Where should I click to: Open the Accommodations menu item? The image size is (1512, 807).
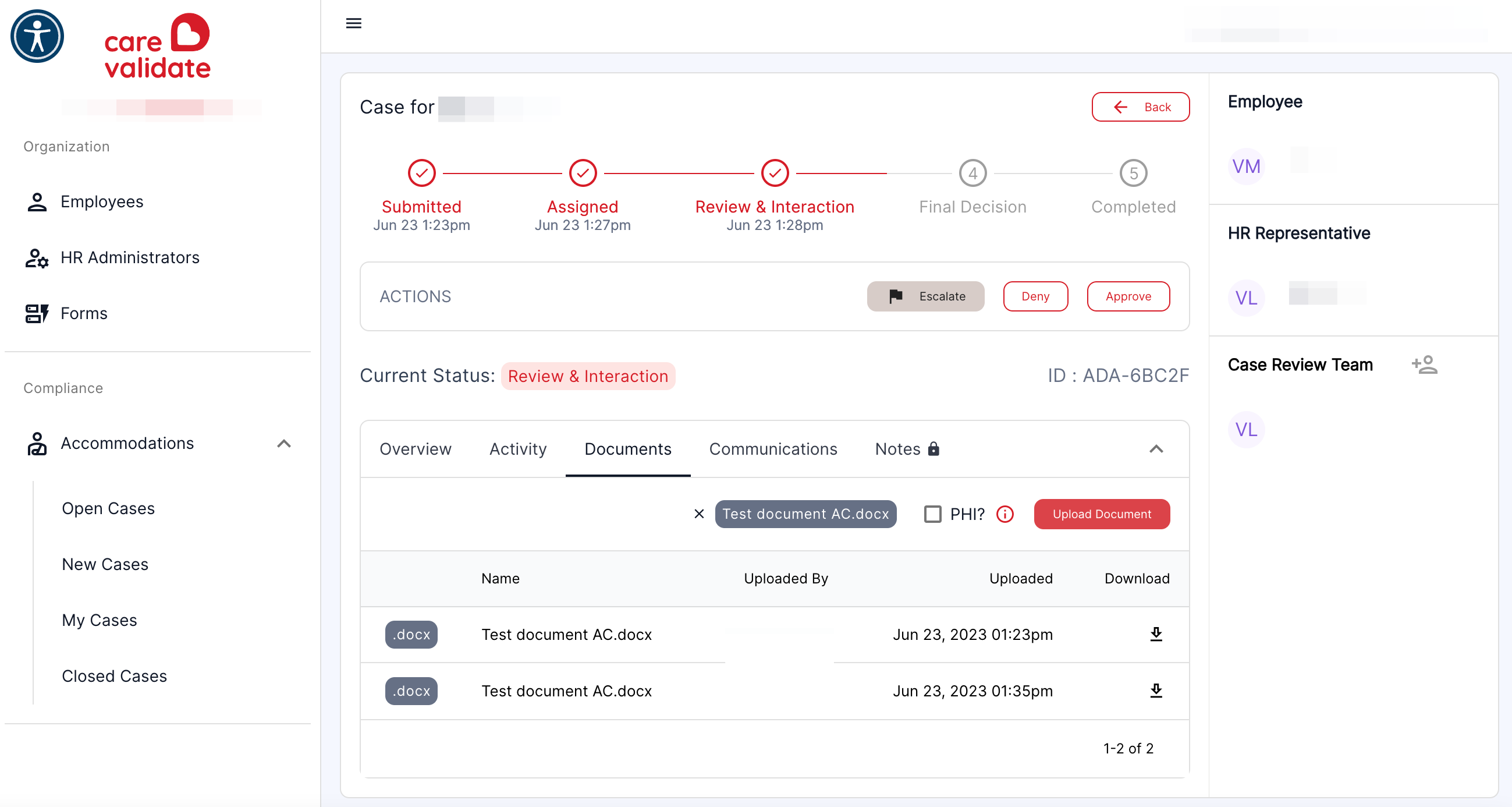coord(127,443)
